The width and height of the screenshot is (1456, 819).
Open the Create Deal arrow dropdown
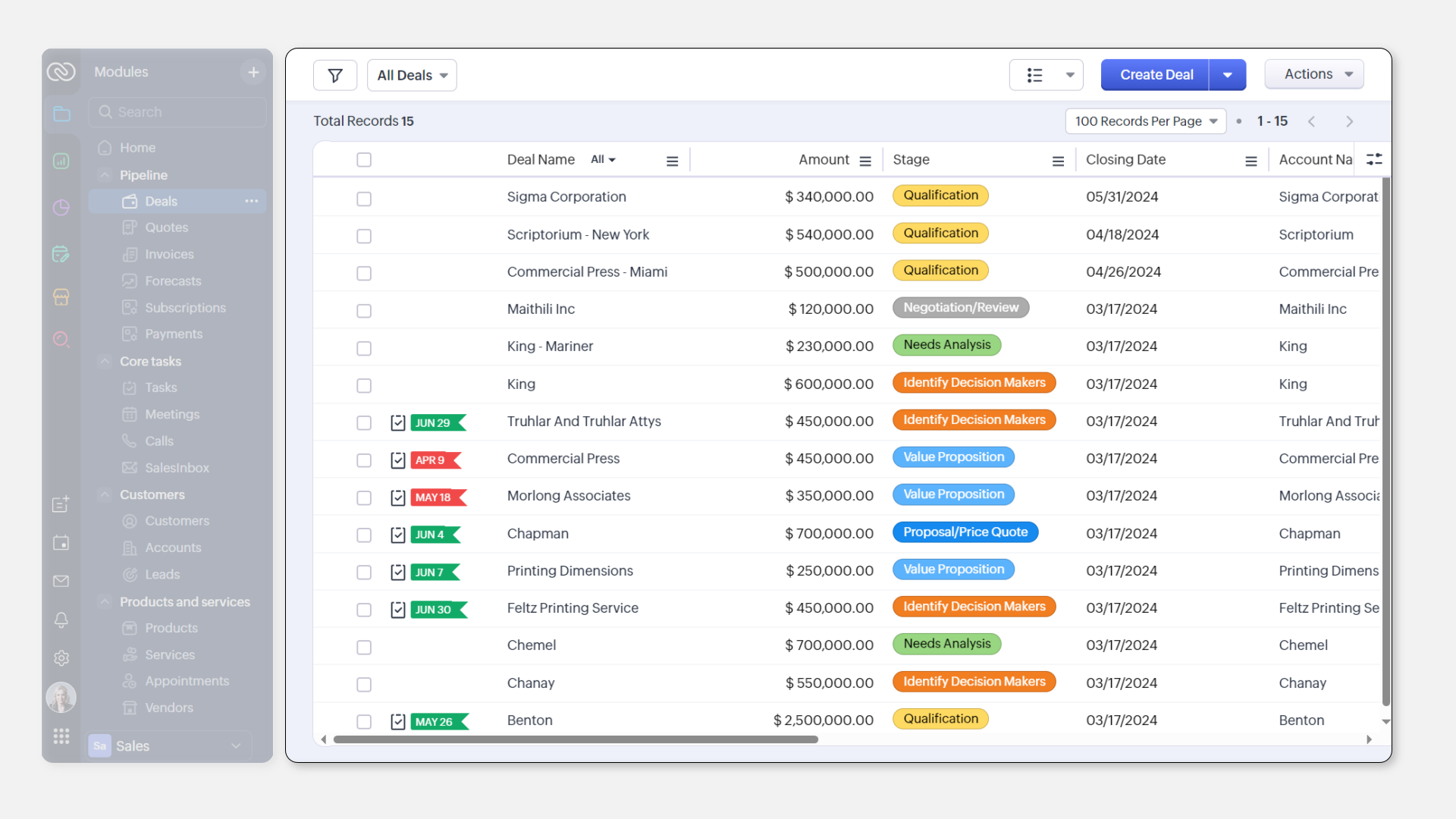click(x=1228, y=75)
